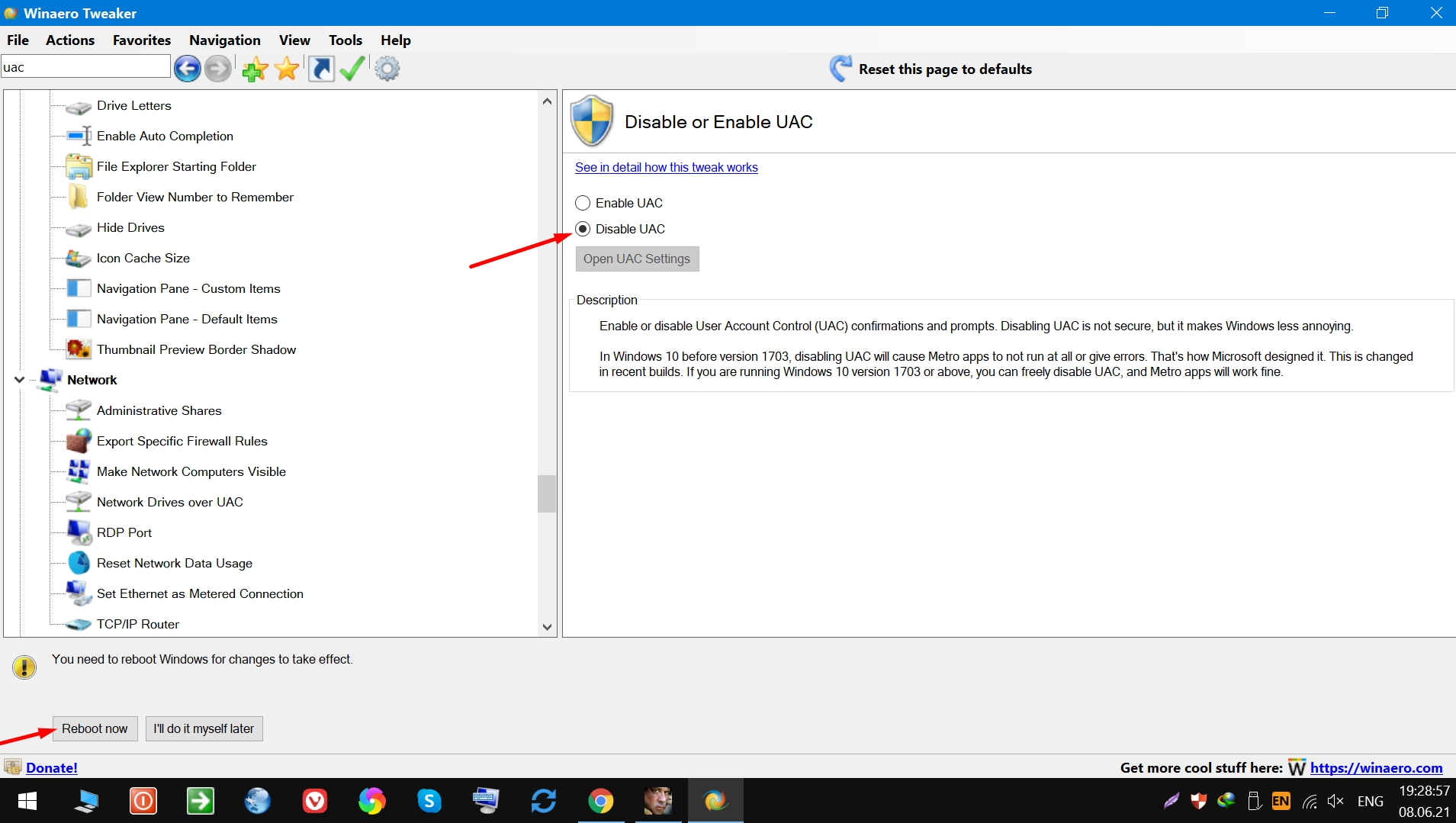
Task: Open 'See in detail how this tweak works' link
Action: point(667,167)
